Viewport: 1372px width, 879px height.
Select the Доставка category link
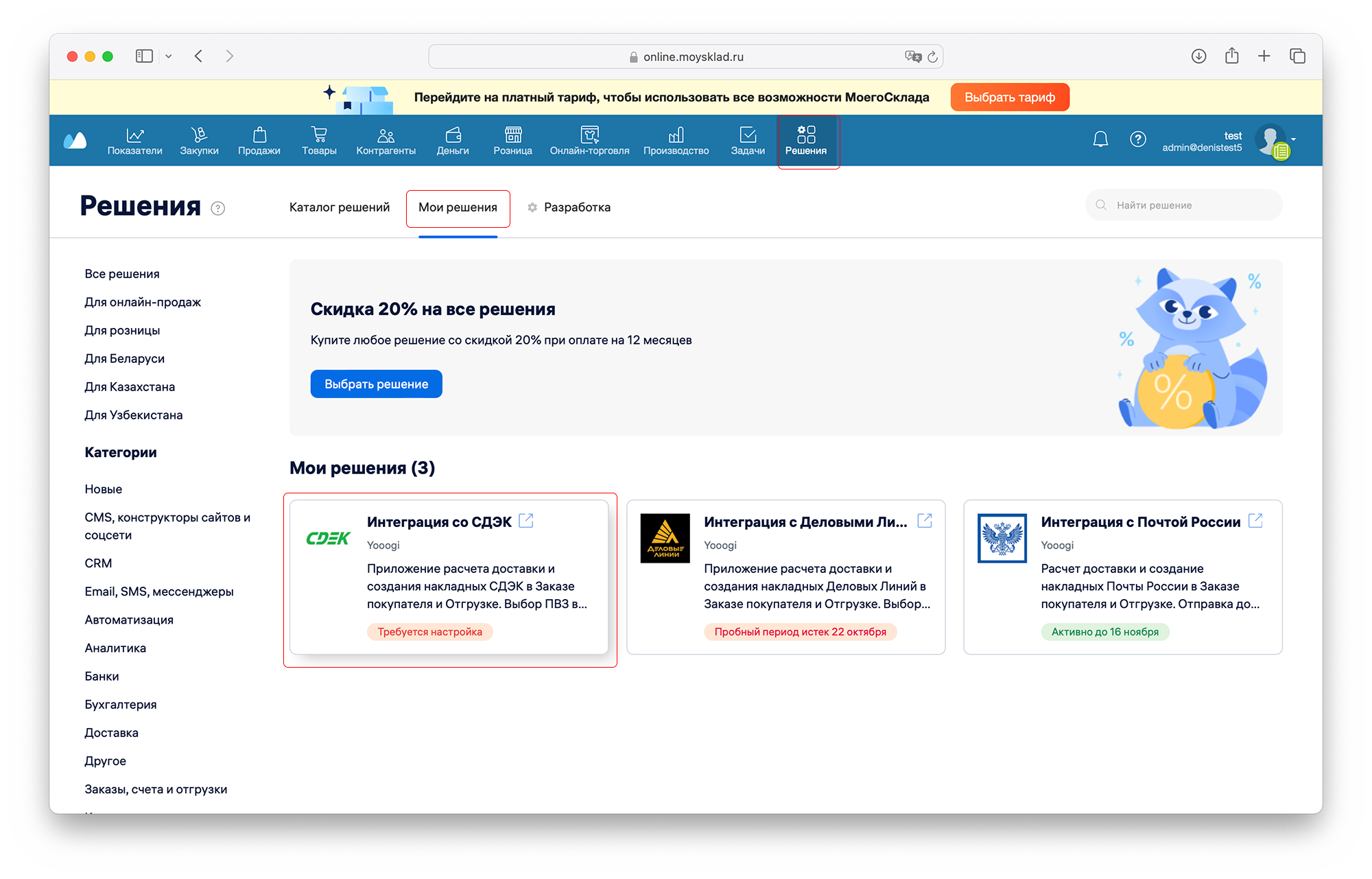coord(111,733)
